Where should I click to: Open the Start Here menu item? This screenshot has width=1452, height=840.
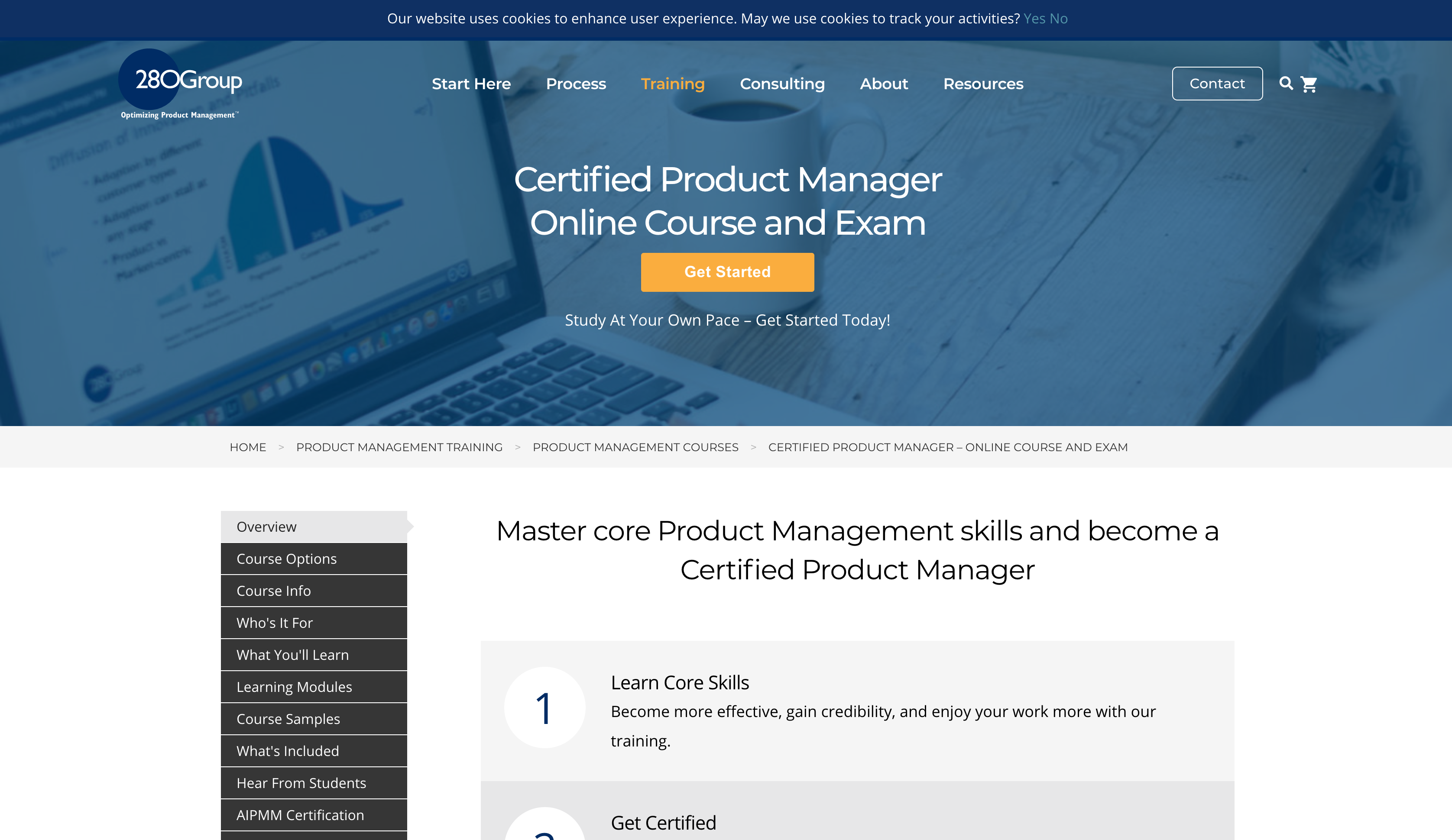(471, 84)
